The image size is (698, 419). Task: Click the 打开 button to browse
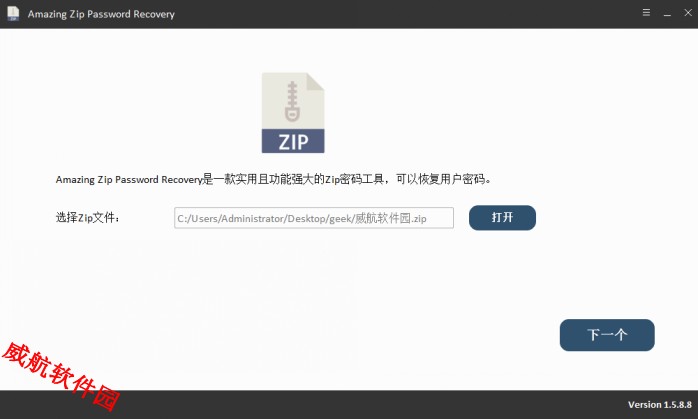502,218
